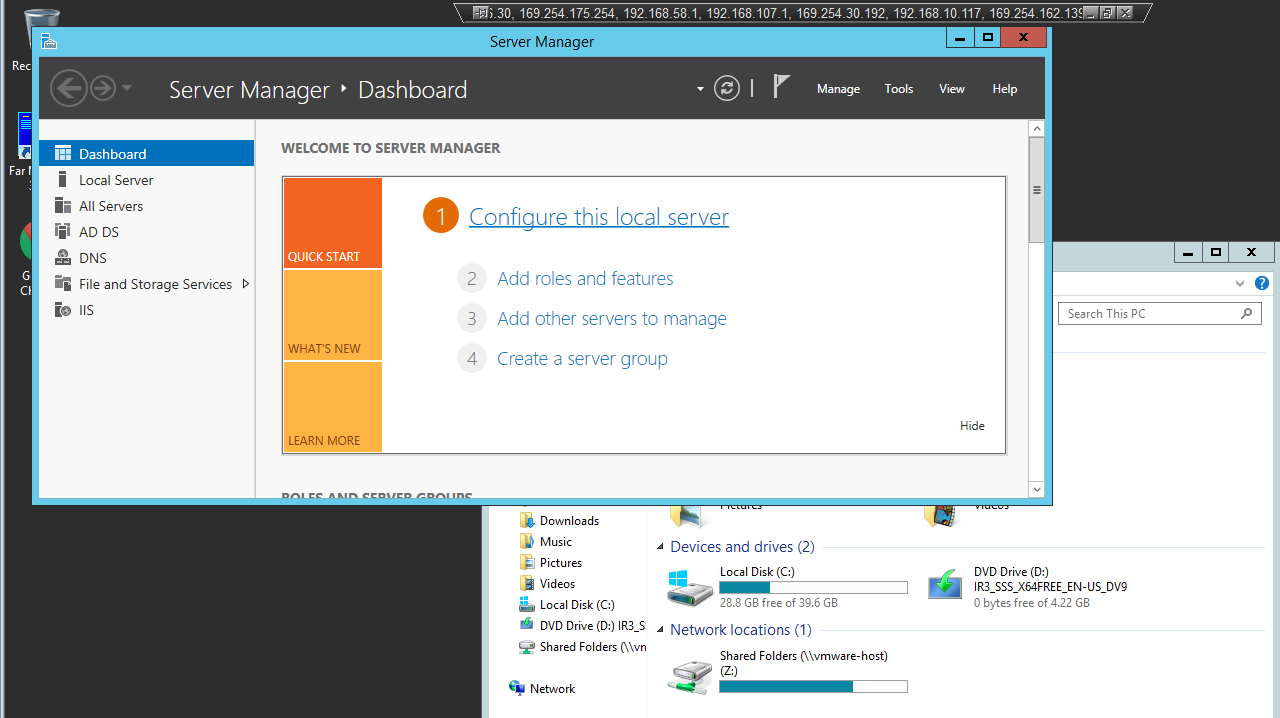The height and width of the screenshot is (718, 1280).
Task: Click Shared Folders (Z:) capacity bar
Action: pos(813,686)
